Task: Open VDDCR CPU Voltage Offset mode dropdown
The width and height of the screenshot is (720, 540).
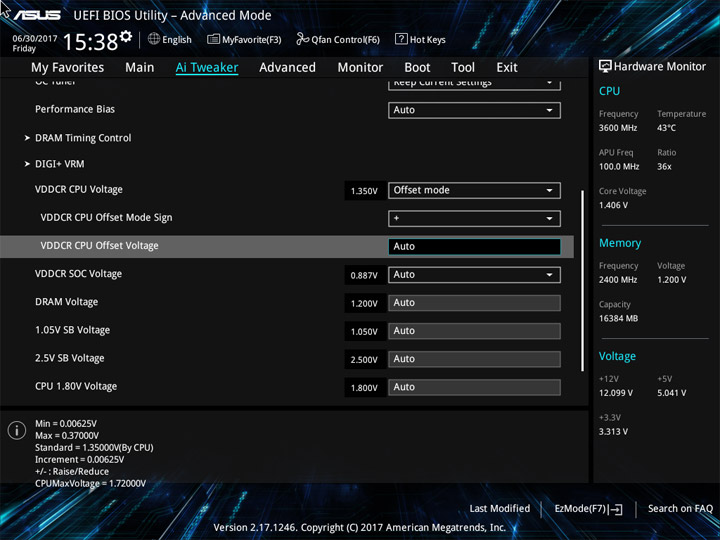Action: pos(474,191)
